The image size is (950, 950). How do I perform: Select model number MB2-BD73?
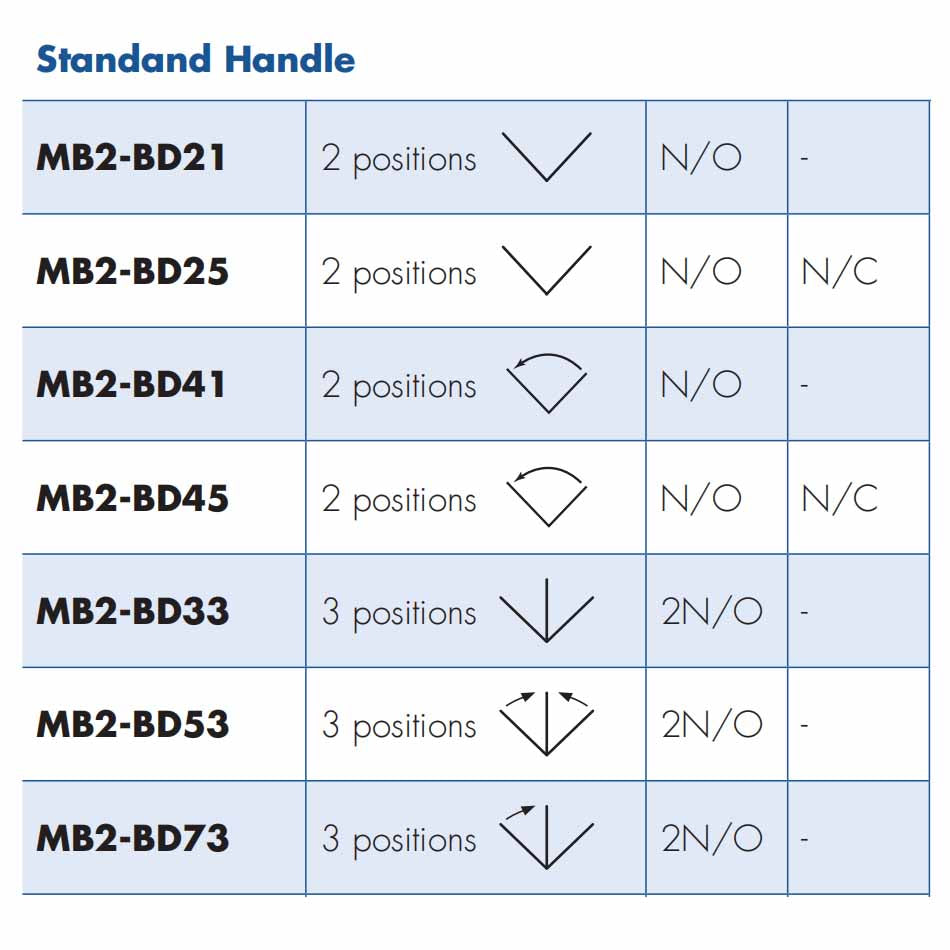tap(133, 838)
